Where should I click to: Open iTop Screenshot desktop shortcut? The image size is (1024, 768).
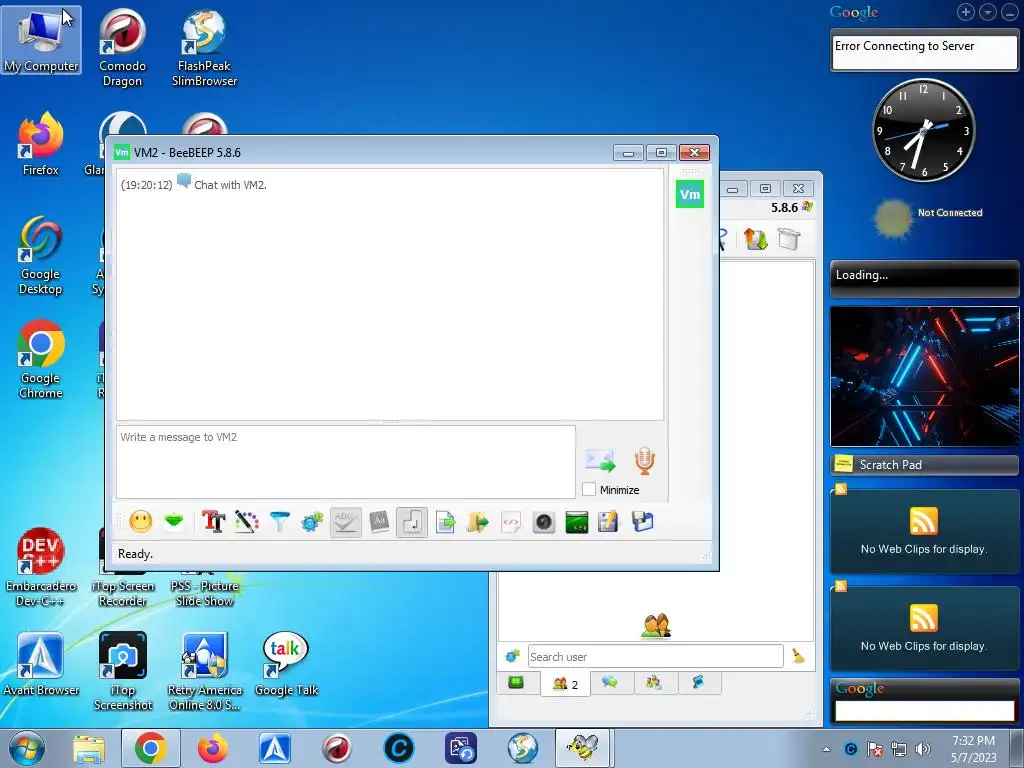123,671
